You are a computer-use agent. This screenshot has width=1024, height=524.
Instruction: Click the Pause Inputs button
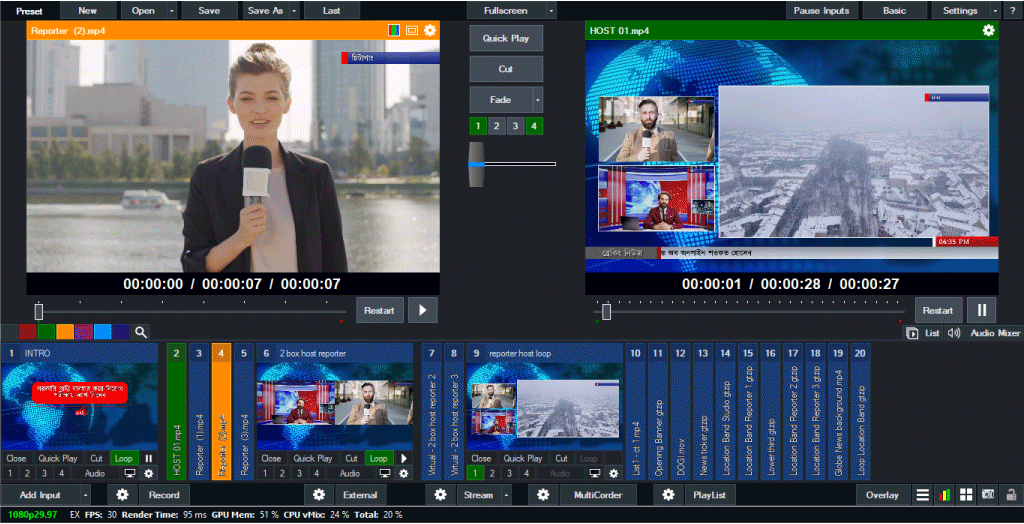click(821, 11)
